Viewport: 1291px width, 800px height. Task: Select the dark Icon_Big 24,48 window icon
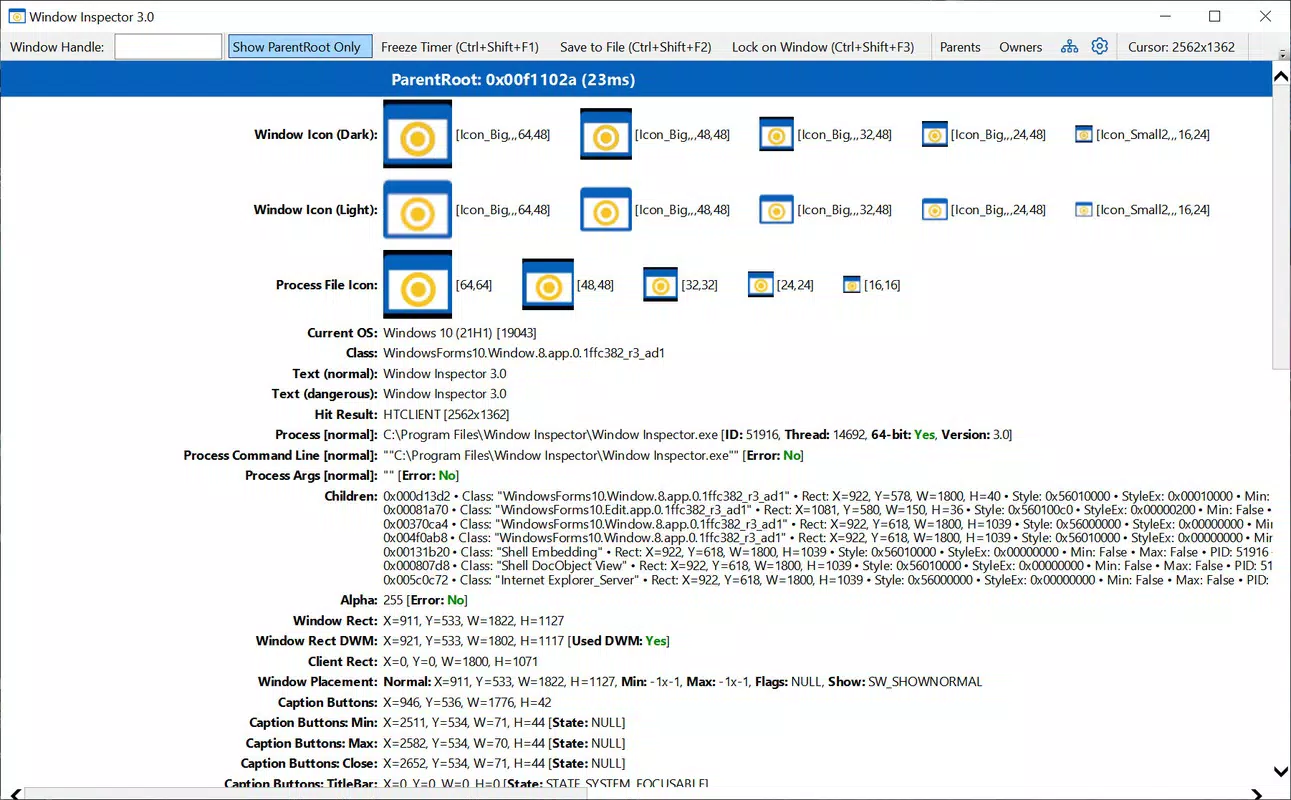[x=934, y=134]
